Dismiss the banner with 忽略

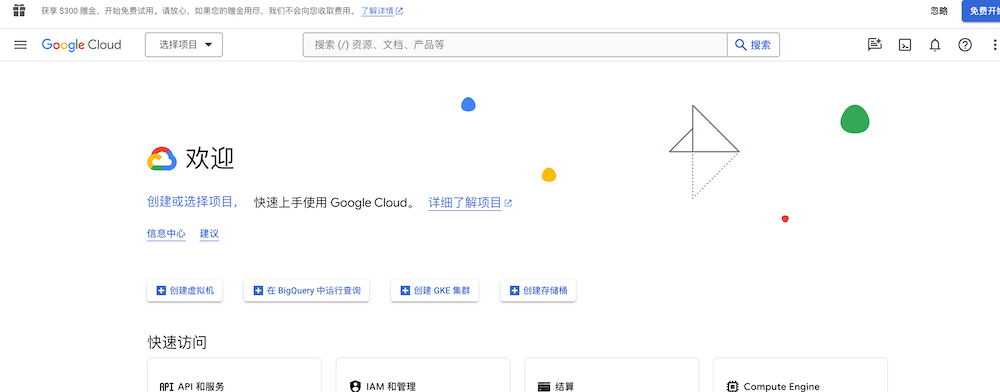pyautogui.click(x=939, y=11)
